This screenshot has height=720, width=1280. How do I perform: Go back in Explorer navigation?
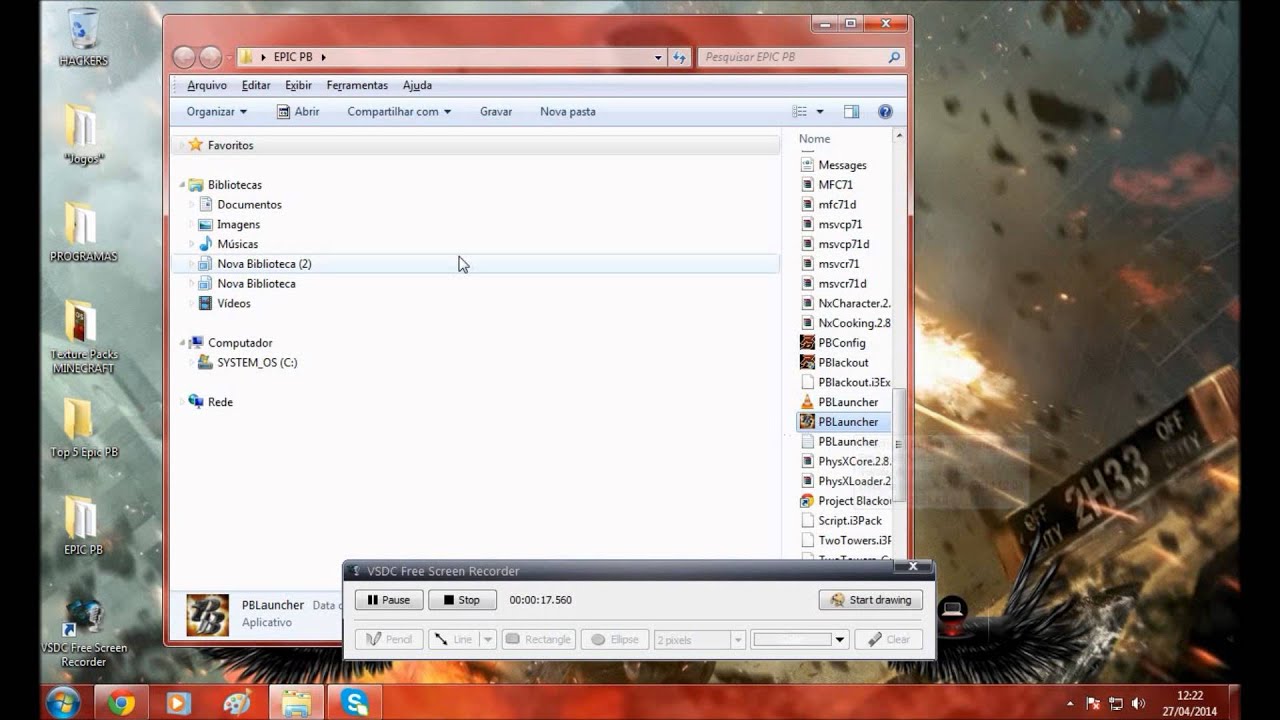click(184, 57)
